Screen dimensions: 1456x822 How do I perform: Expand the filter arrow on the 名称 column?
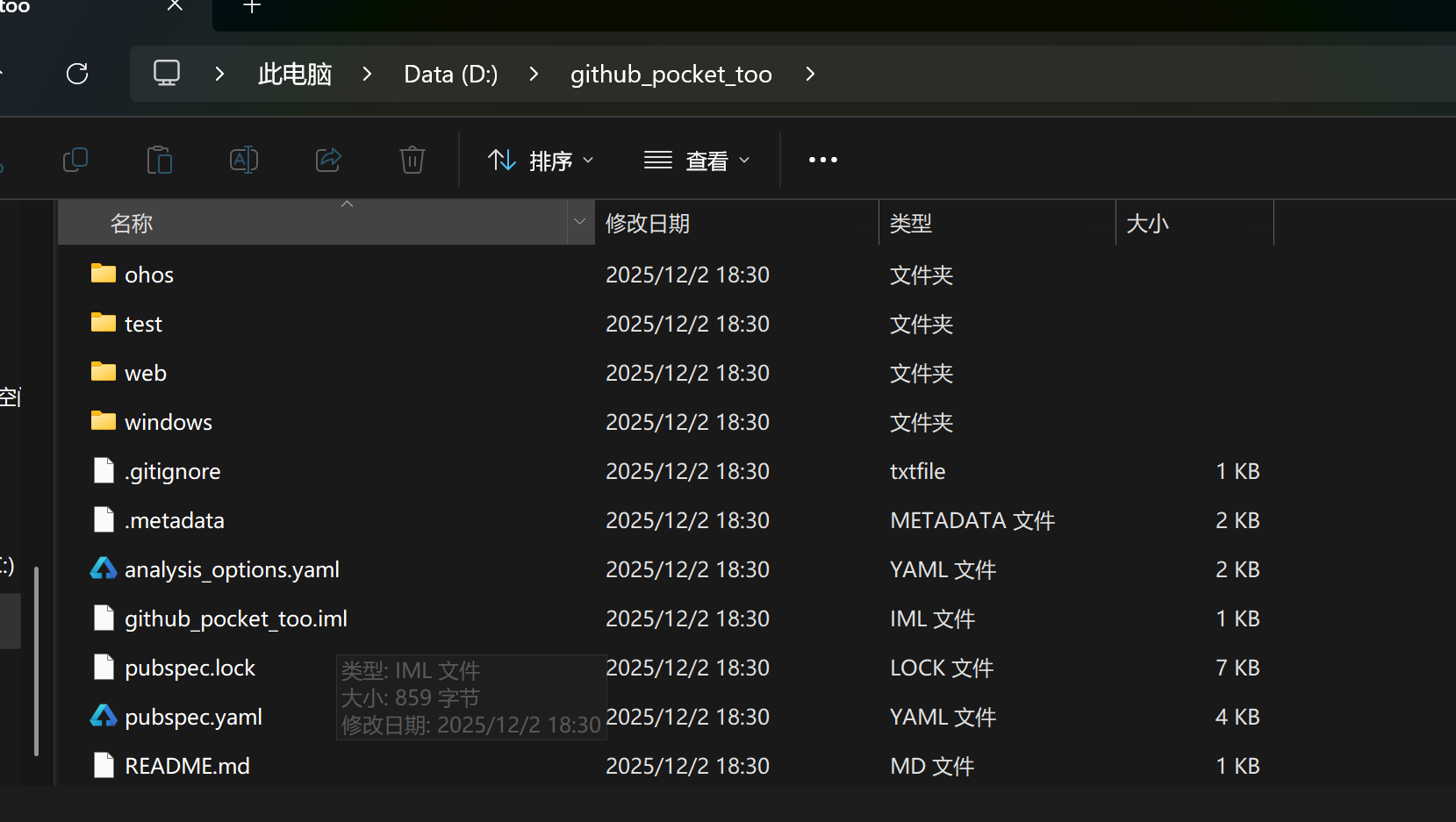[x=579, y=222]
